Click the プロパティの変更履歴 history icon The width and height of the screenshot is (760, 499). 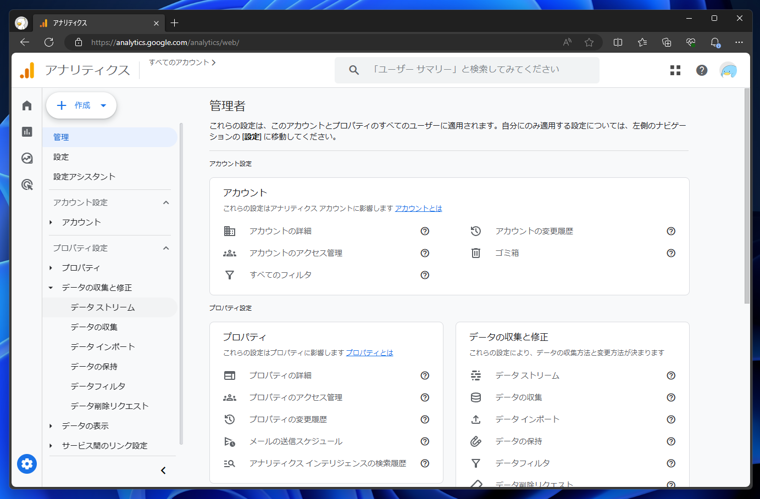229,420
